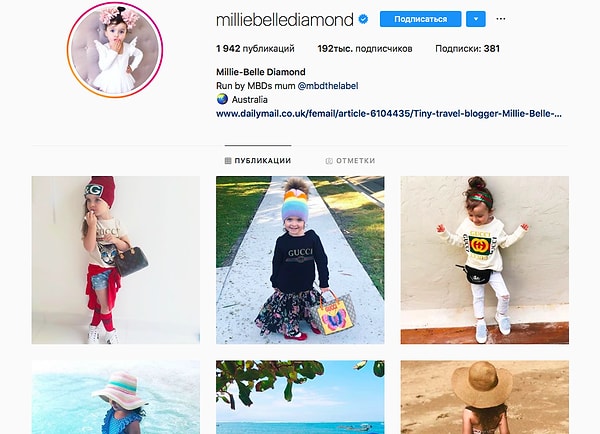Open the cream Gucci sweatshirt post

click(x=484, y=260)
